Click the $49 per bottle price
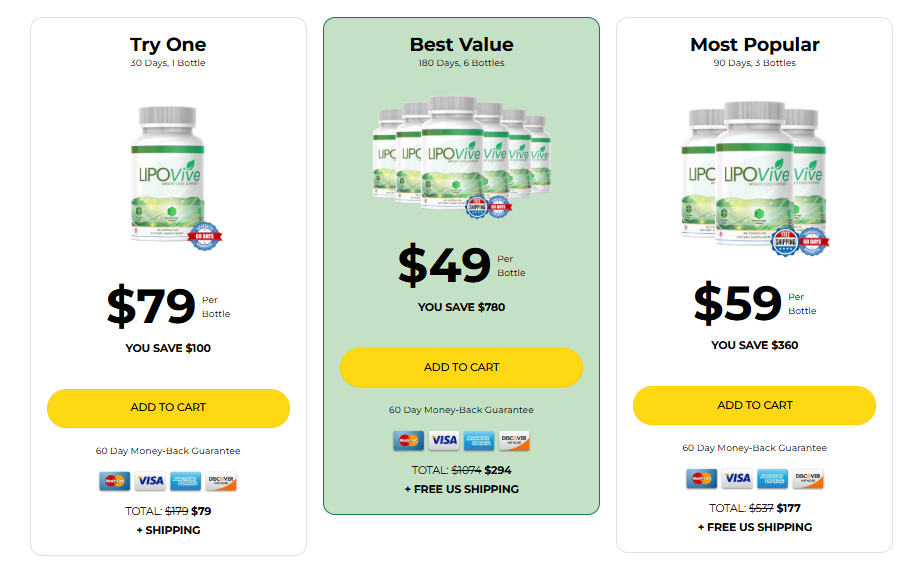 tap(461, 265)
